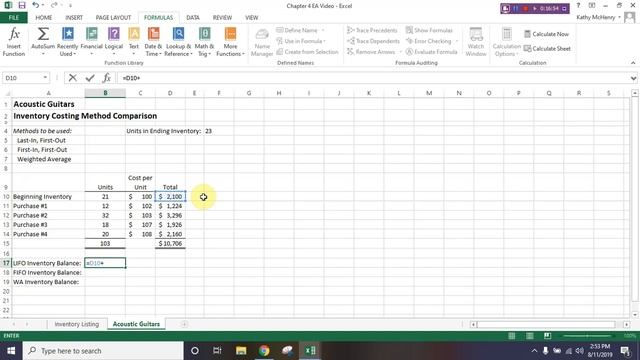This screenshot has height=360, width=640.
Task: Open Math & Trig functions
Action: [204, 42]
